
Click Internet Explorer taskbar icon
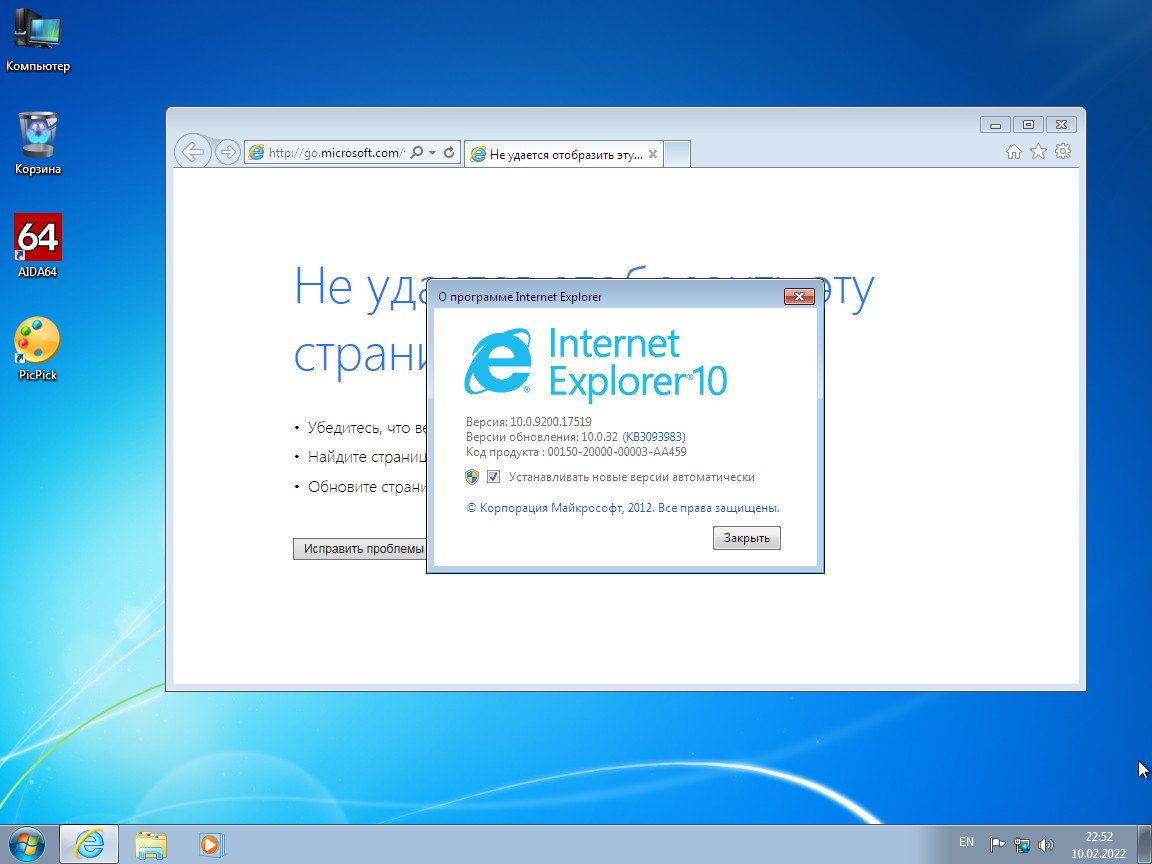[89, 844]
